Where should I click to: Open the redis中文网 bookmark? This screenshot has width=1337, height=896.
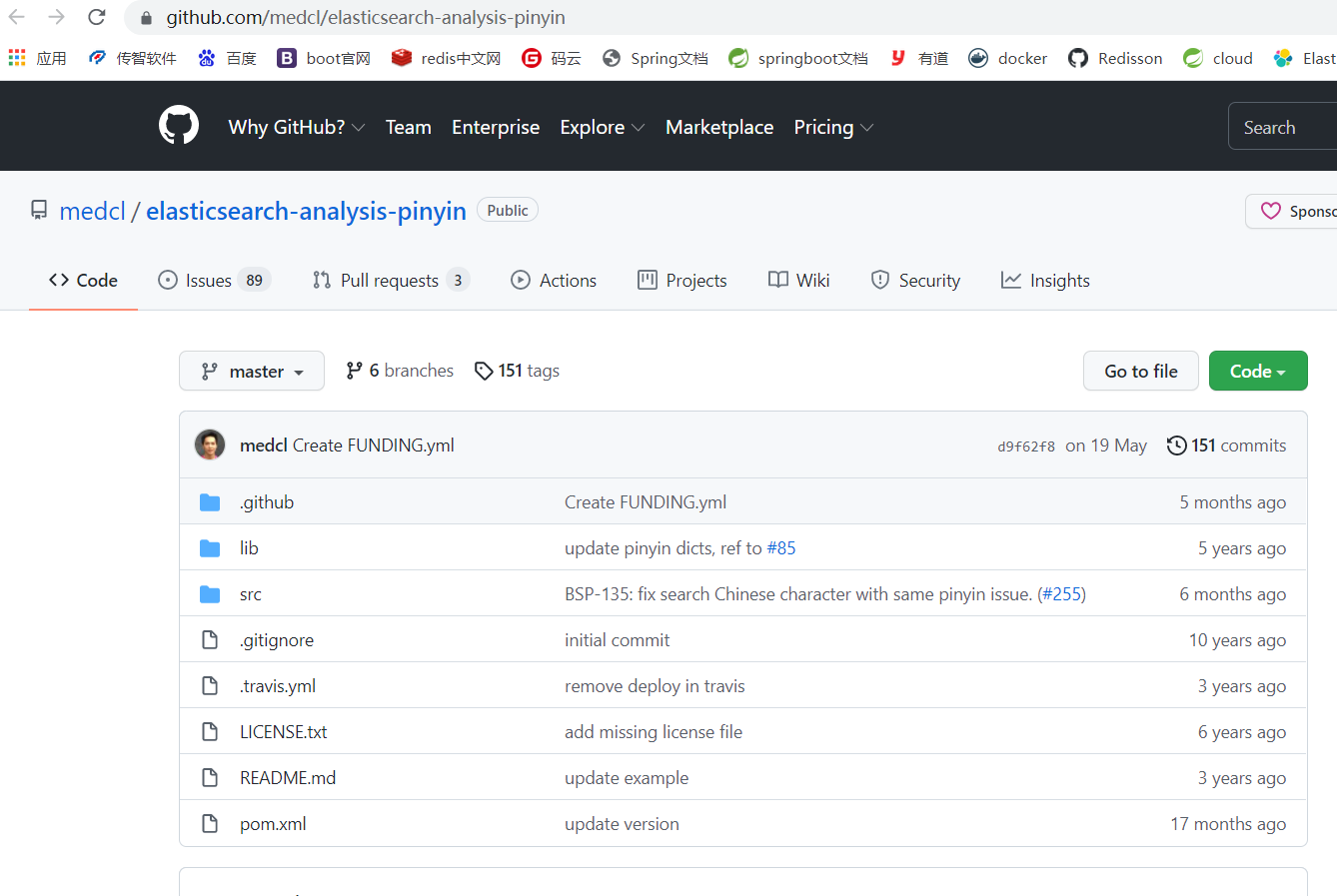pyautogui.click(x=446, y=58)
